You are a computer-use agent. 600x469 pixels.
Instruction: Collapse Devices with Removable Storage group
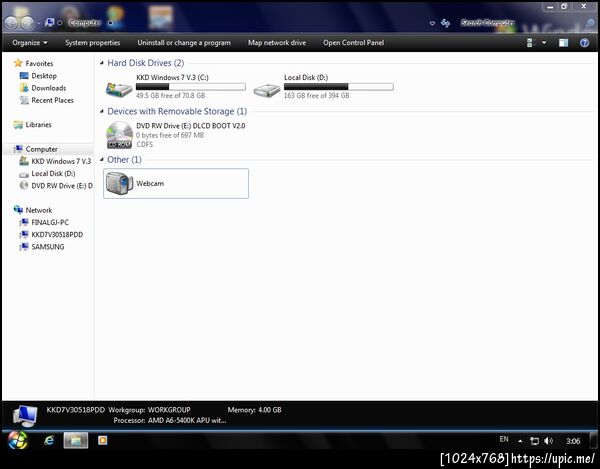(102, 111)
